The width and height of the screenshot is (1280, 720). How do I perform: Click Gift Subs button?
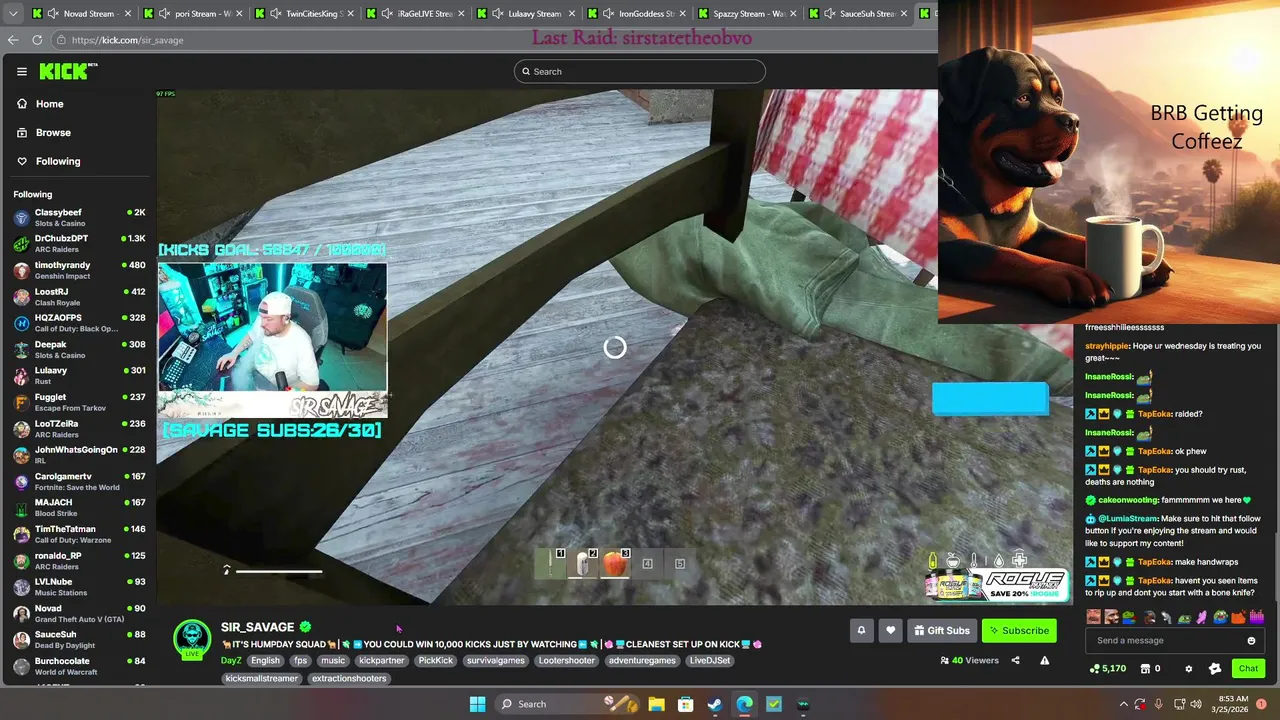coord(942,630)
